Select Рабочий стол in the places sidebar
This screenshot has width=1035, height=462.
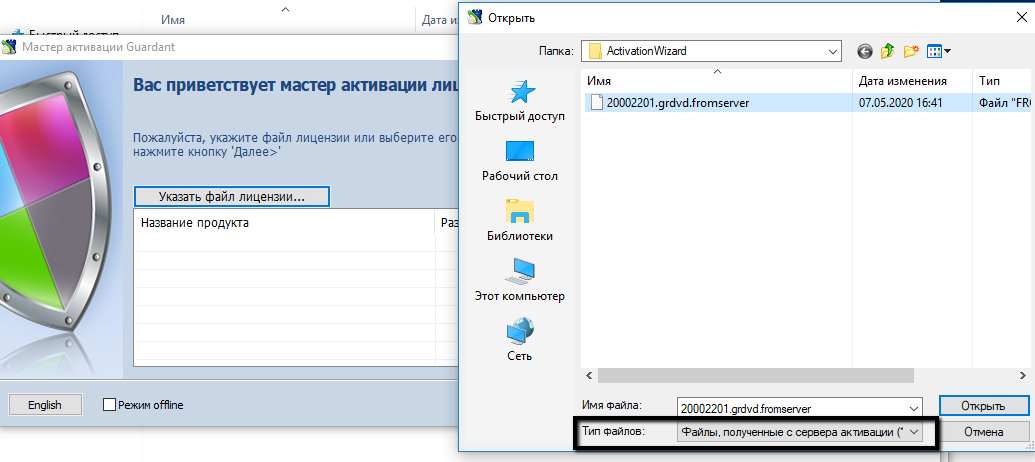520,160
